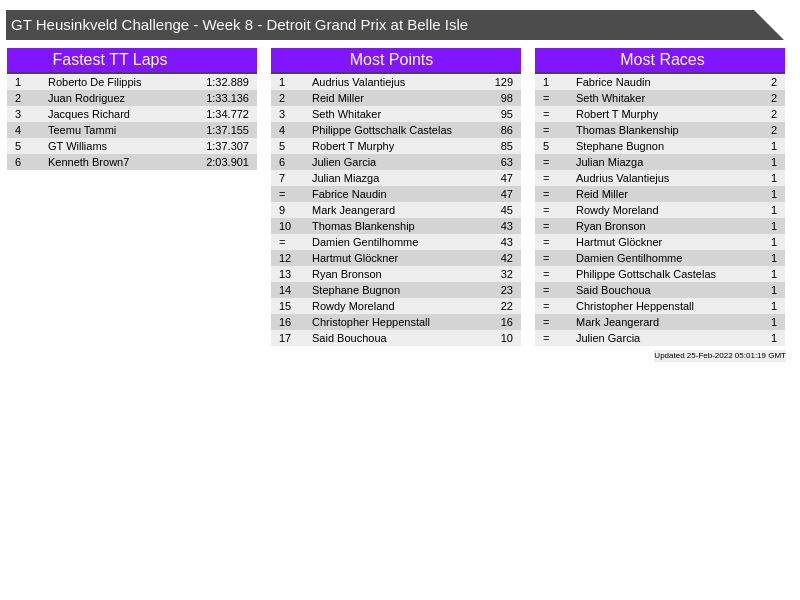The width and height of the screenshot is (800, 600).
Task: Click GT Williams's lap time 1:37.307
Action: pos(227,146)
